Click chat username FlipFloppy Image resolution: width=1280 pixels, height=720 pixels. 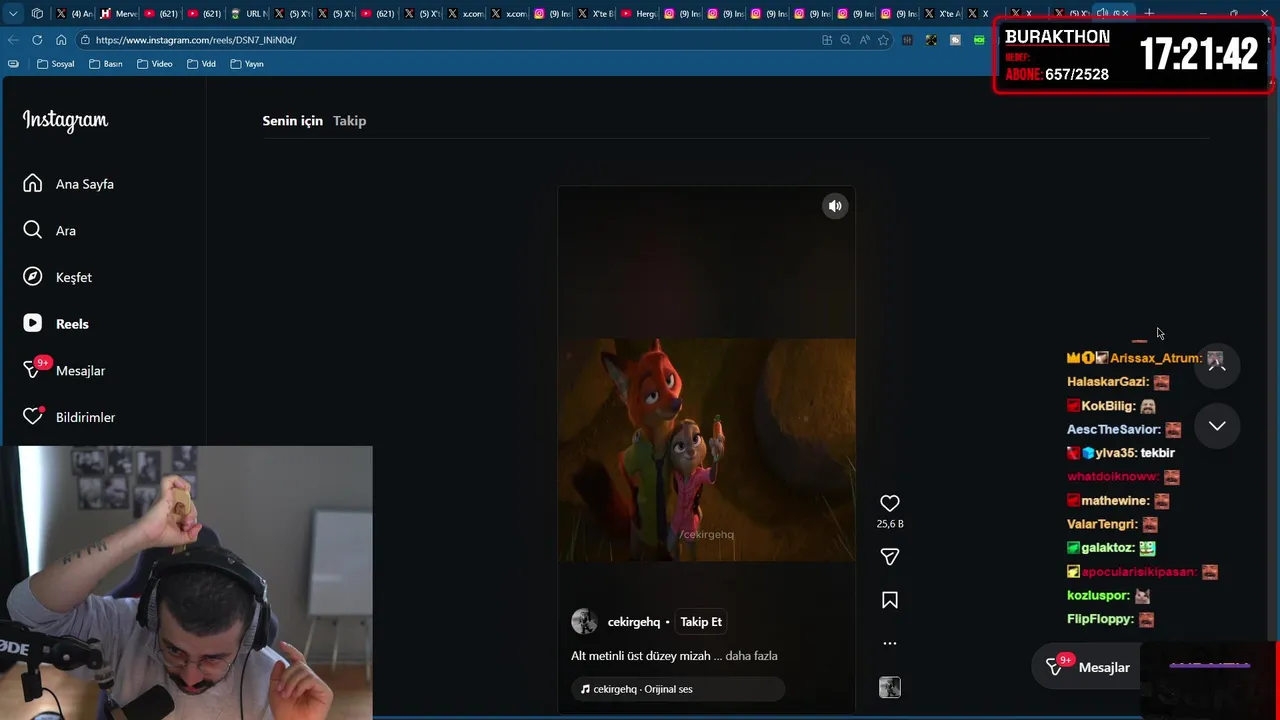tap(1100, 619)
